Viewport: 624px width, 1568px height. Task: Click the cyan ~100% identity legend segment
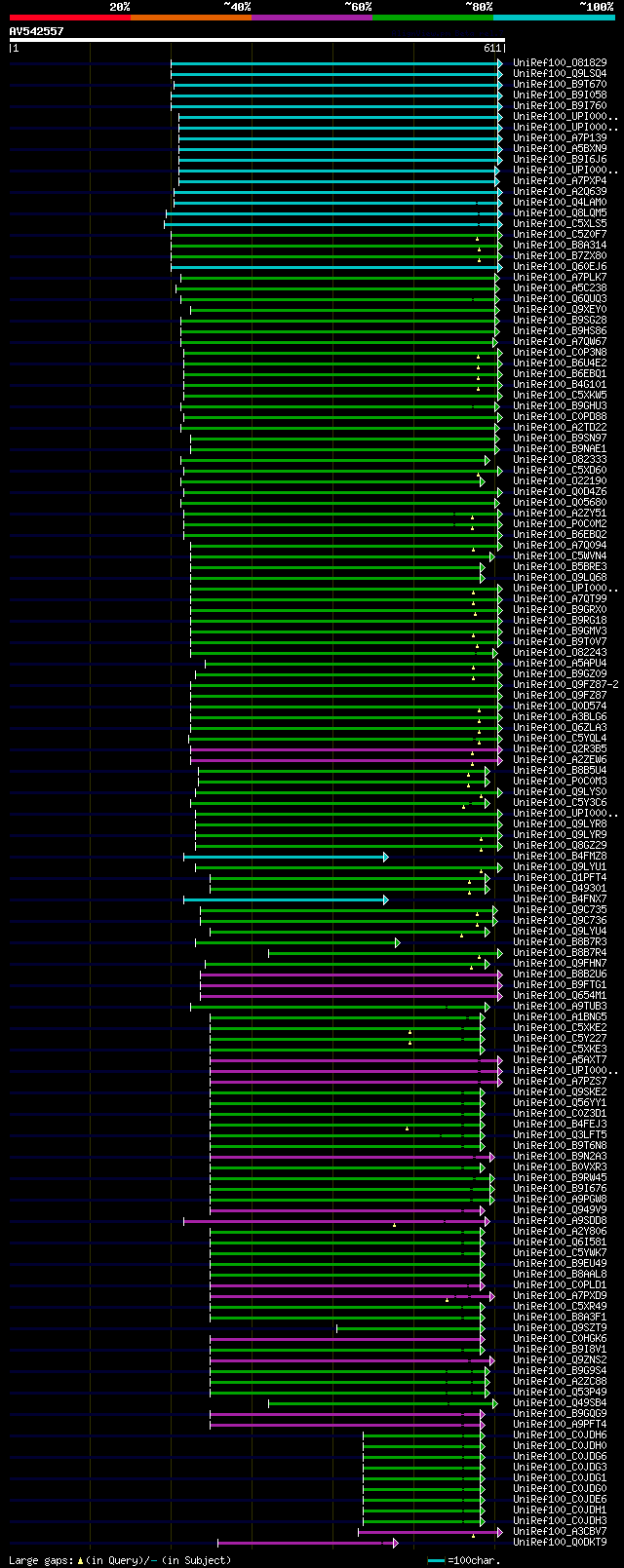click(553, 18)
